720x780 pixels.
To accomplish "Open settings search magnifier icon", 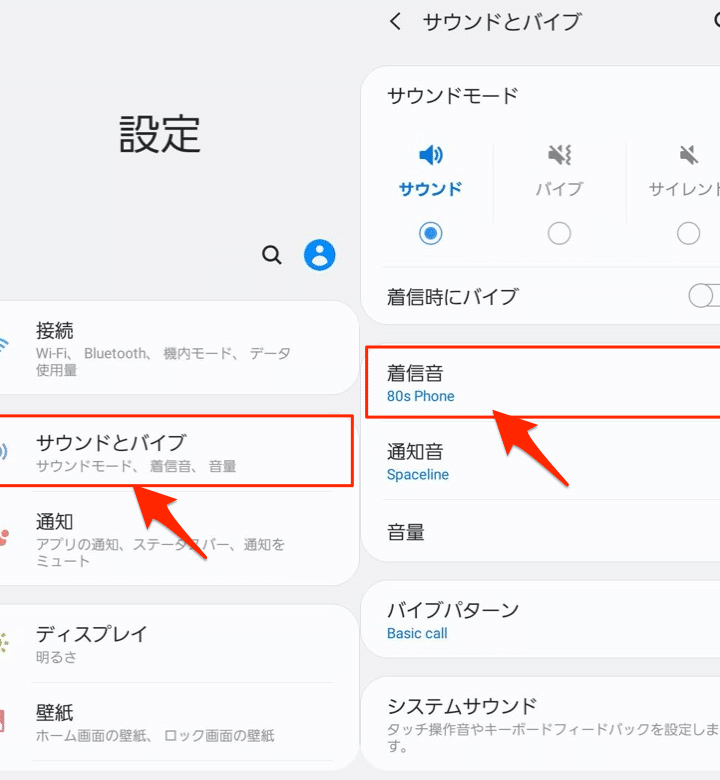I will 272,255.
